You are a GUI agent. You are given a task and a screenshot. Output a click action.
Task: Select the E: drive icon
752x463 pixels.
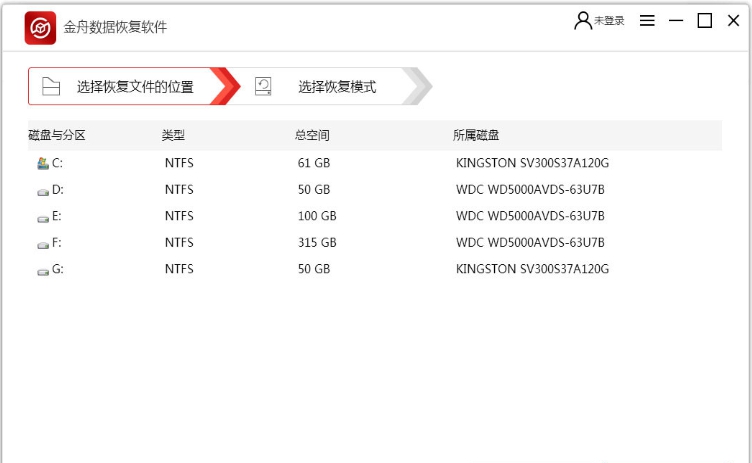pyautogui.click(x=43, y=219)
